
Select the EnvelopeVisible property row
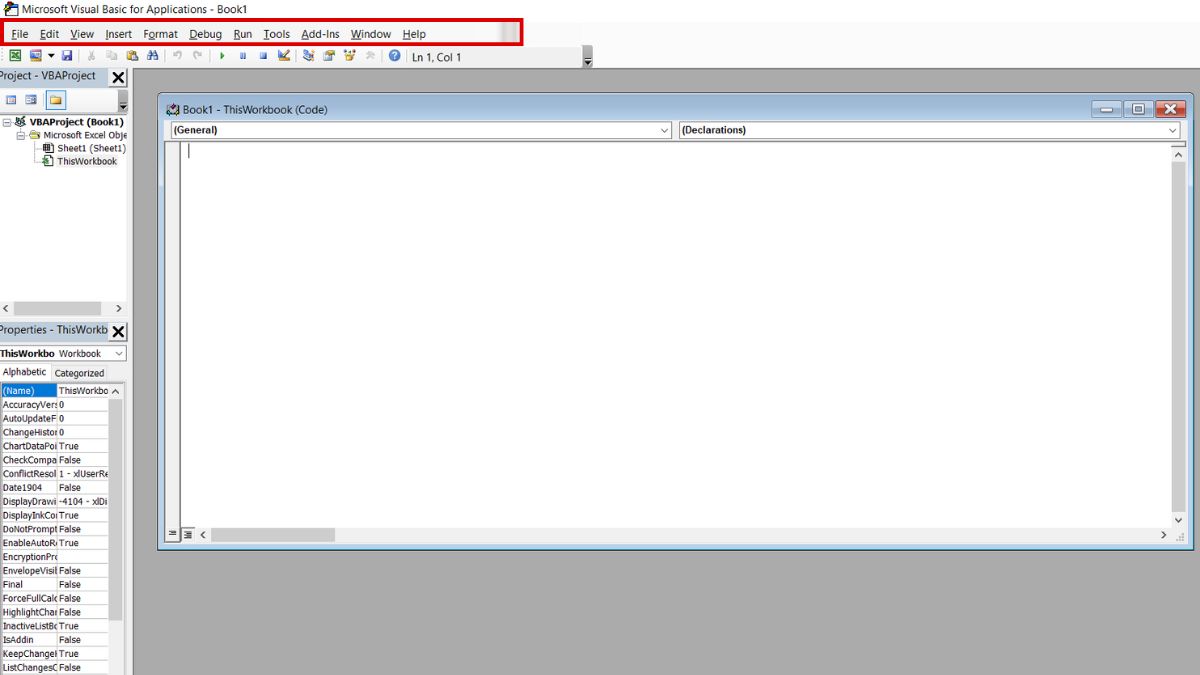(54, 570)
